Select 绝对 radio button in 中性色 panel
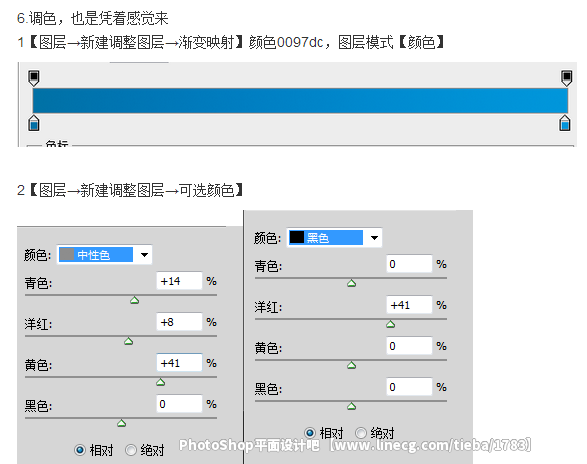The width and height of the screenshot is (587, 464). (131, 450)
